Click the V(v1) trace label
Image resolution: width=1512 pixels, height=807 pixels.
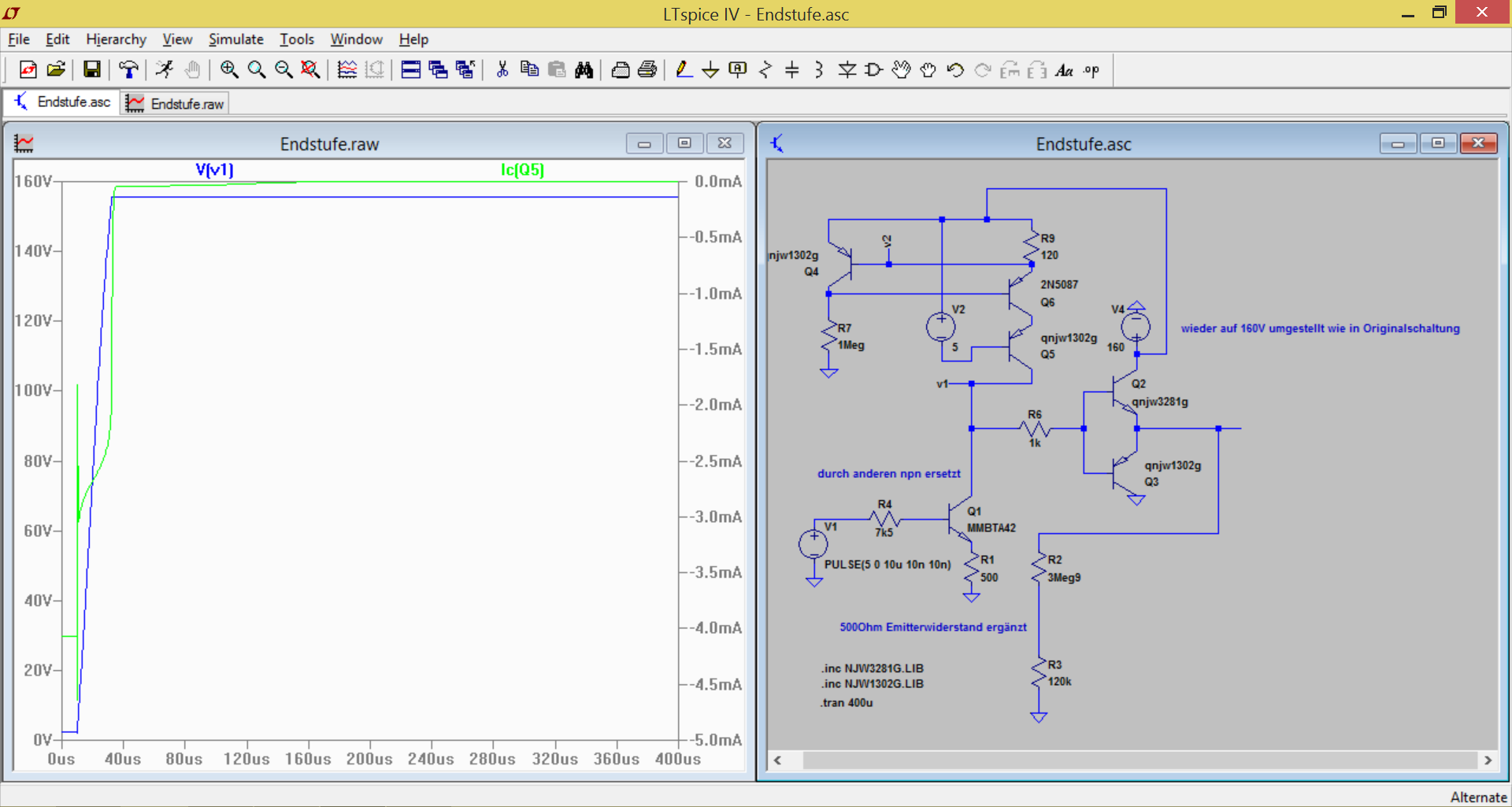tap(214, 169)
